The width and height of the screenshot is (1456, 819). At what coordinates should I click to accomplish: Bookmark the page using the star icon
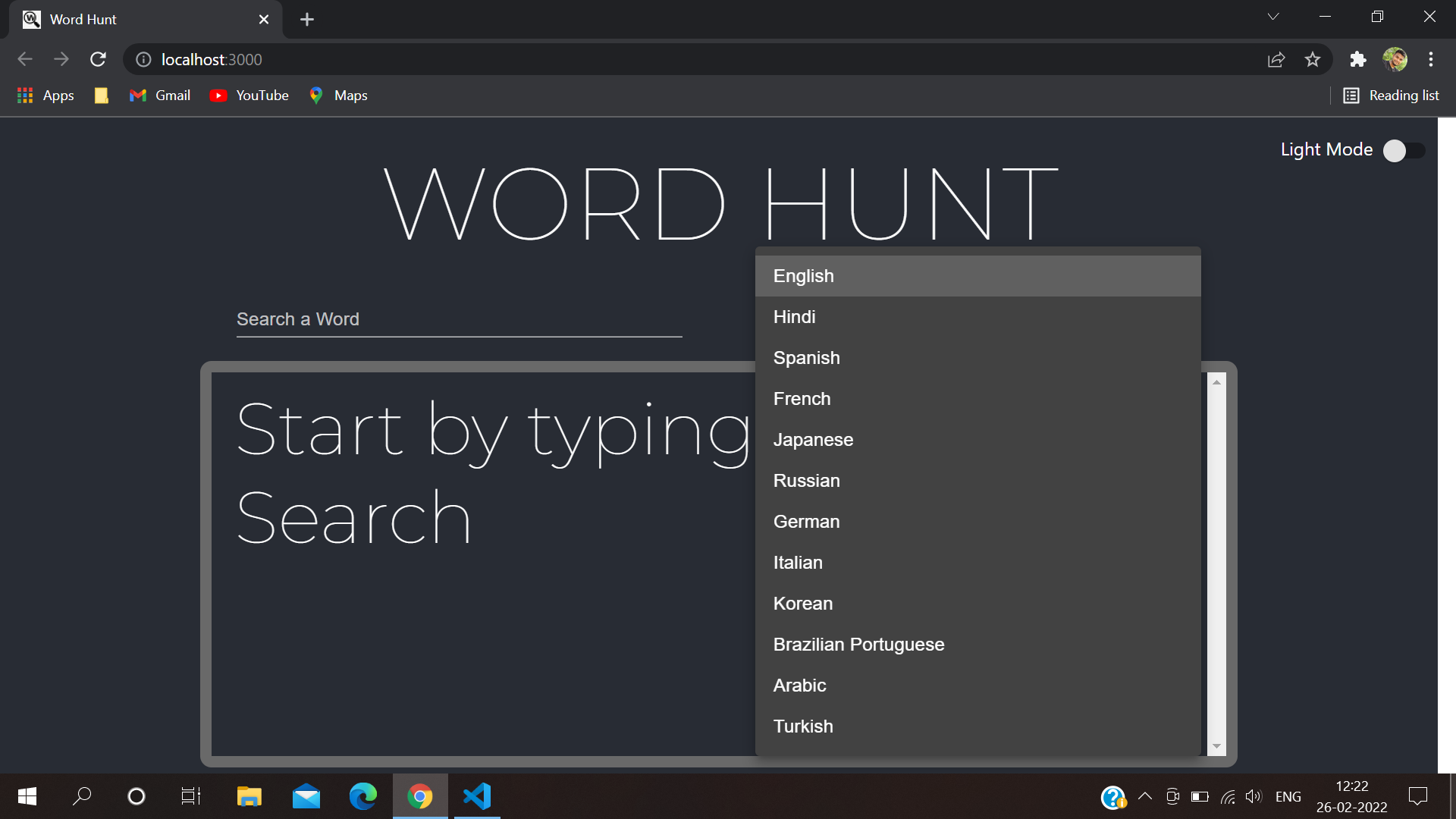[1313, 59]
